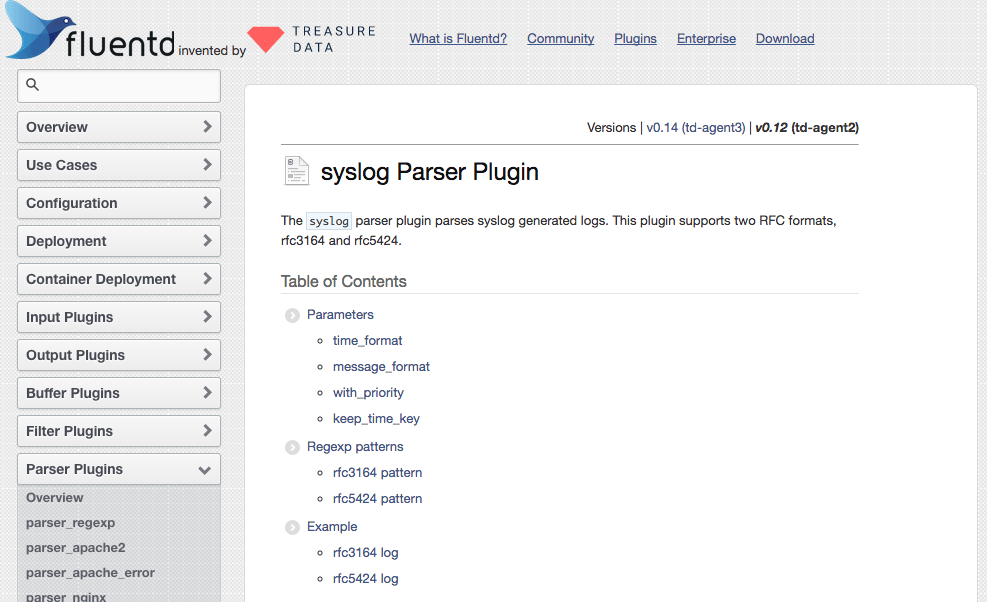Focus the sidebar search field
The height and width of the screenshot is (602, 987).
(128, 86)
